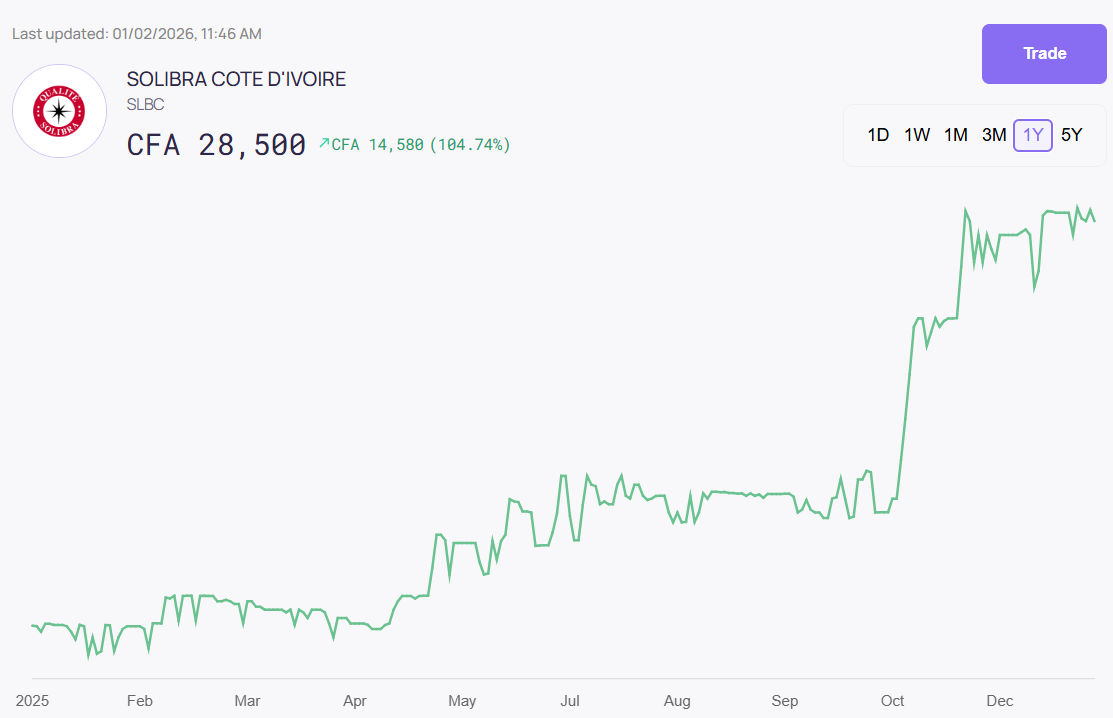Click the Dec label on the time axis
Viewport: 1113px width, 718px height.
[1000, 701]
